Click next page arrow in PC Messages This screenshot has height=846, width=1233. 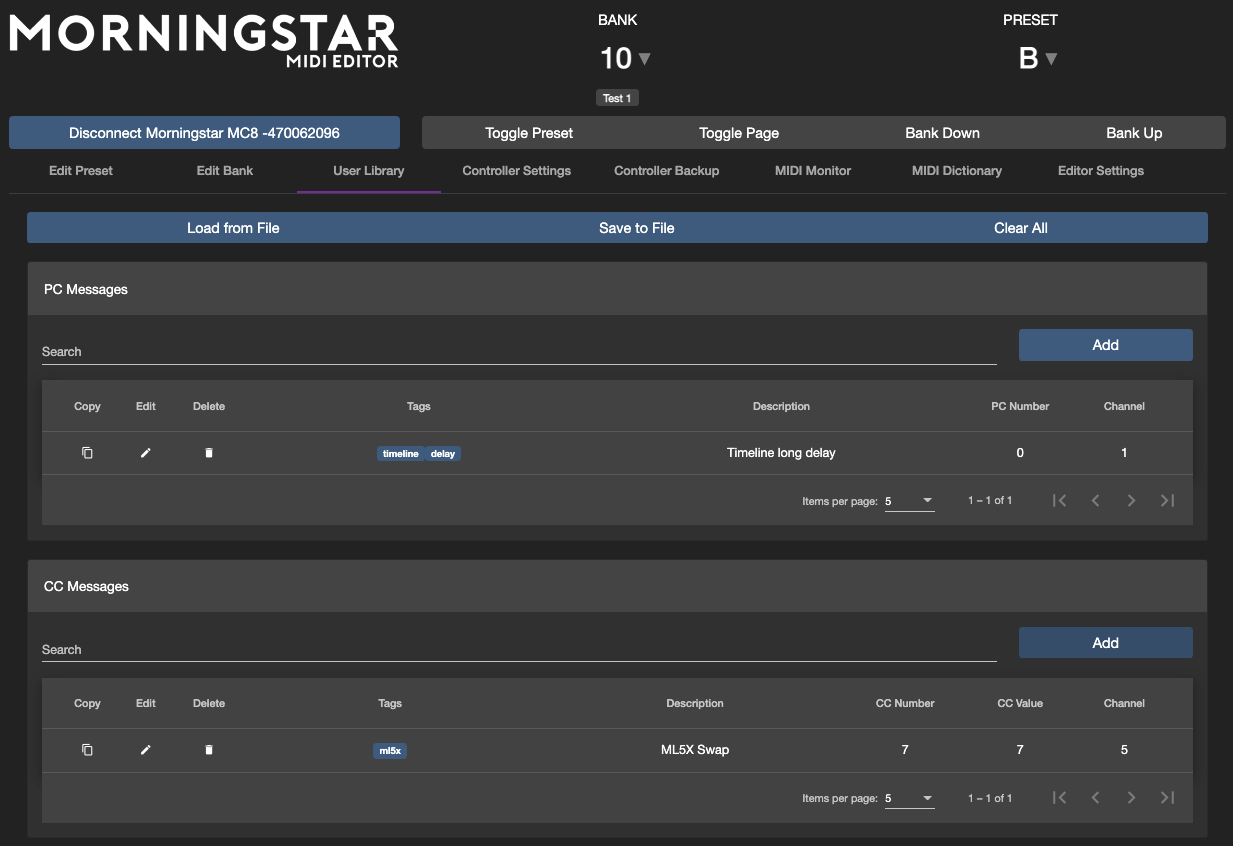(x=1131, y=500)
